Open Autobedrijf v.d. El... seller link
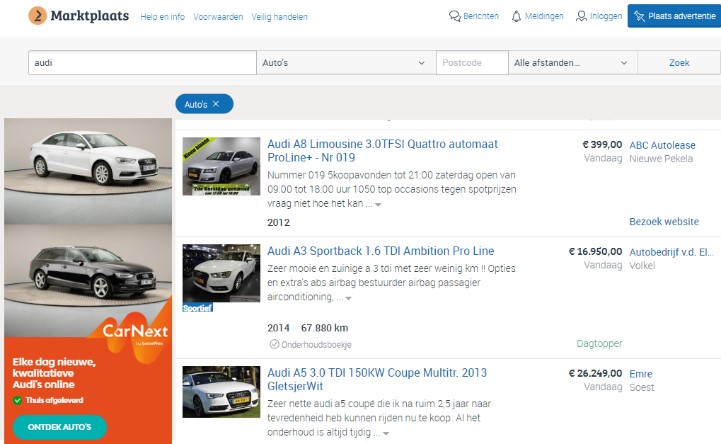 [x=671, y=252]
